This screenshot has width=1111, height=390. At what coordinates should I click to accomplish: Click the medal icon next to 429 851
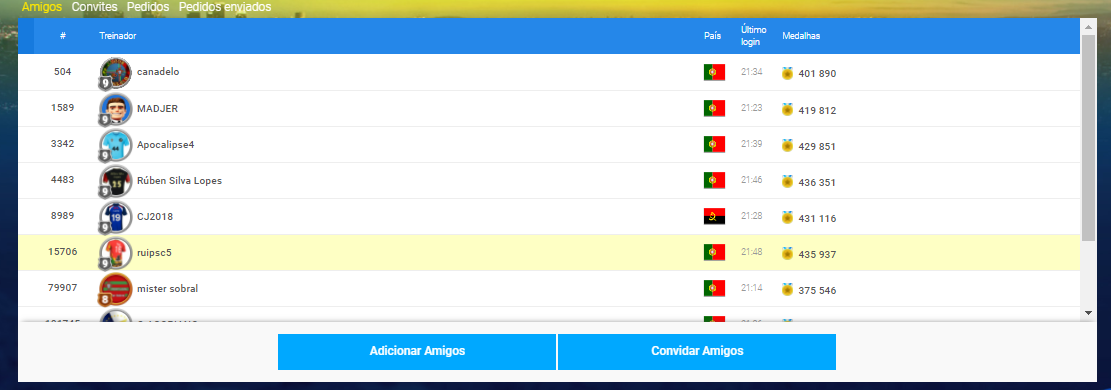point(787,145)
